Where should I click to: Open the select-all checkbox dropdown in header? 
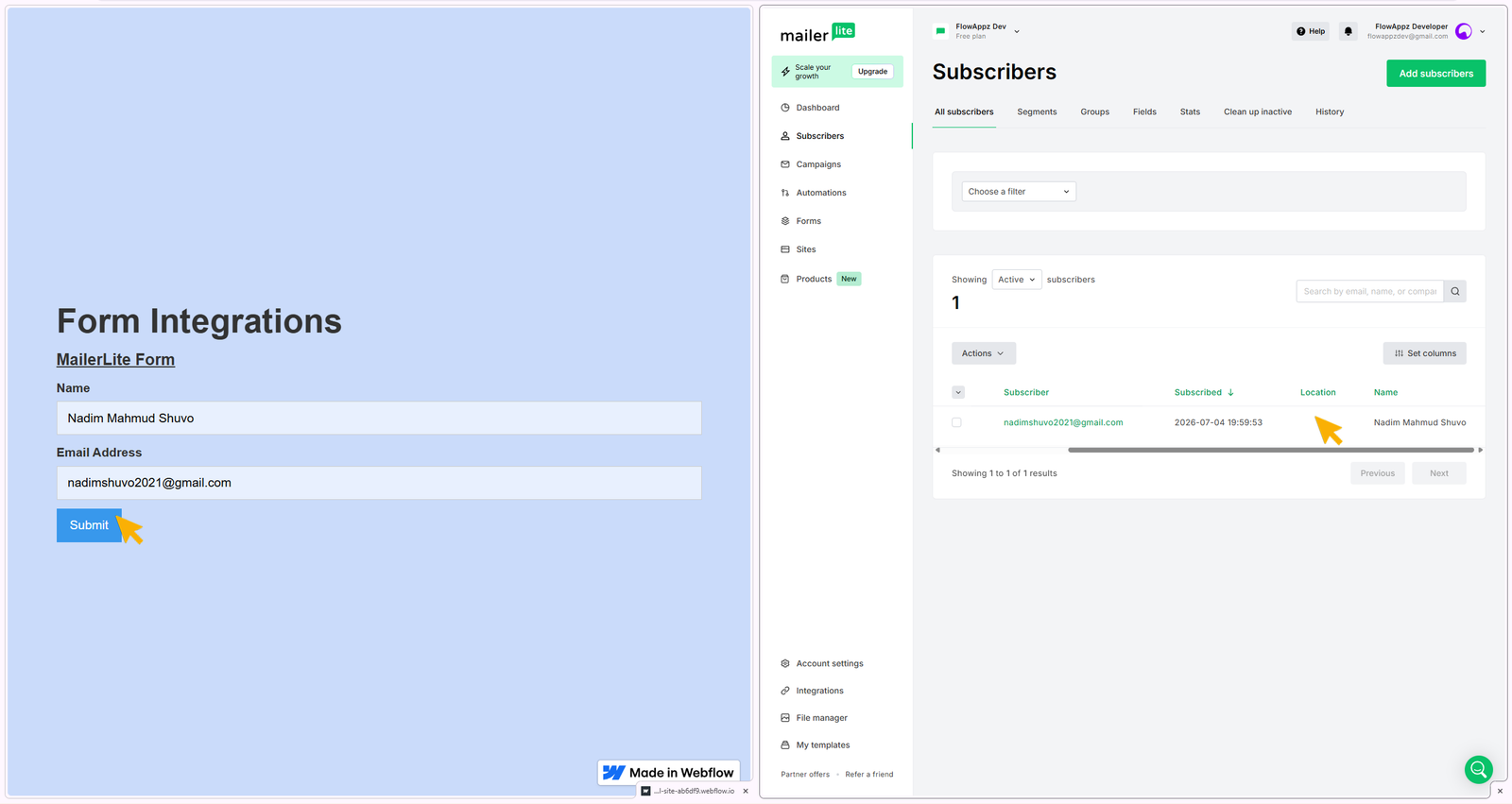pos(958,392)
